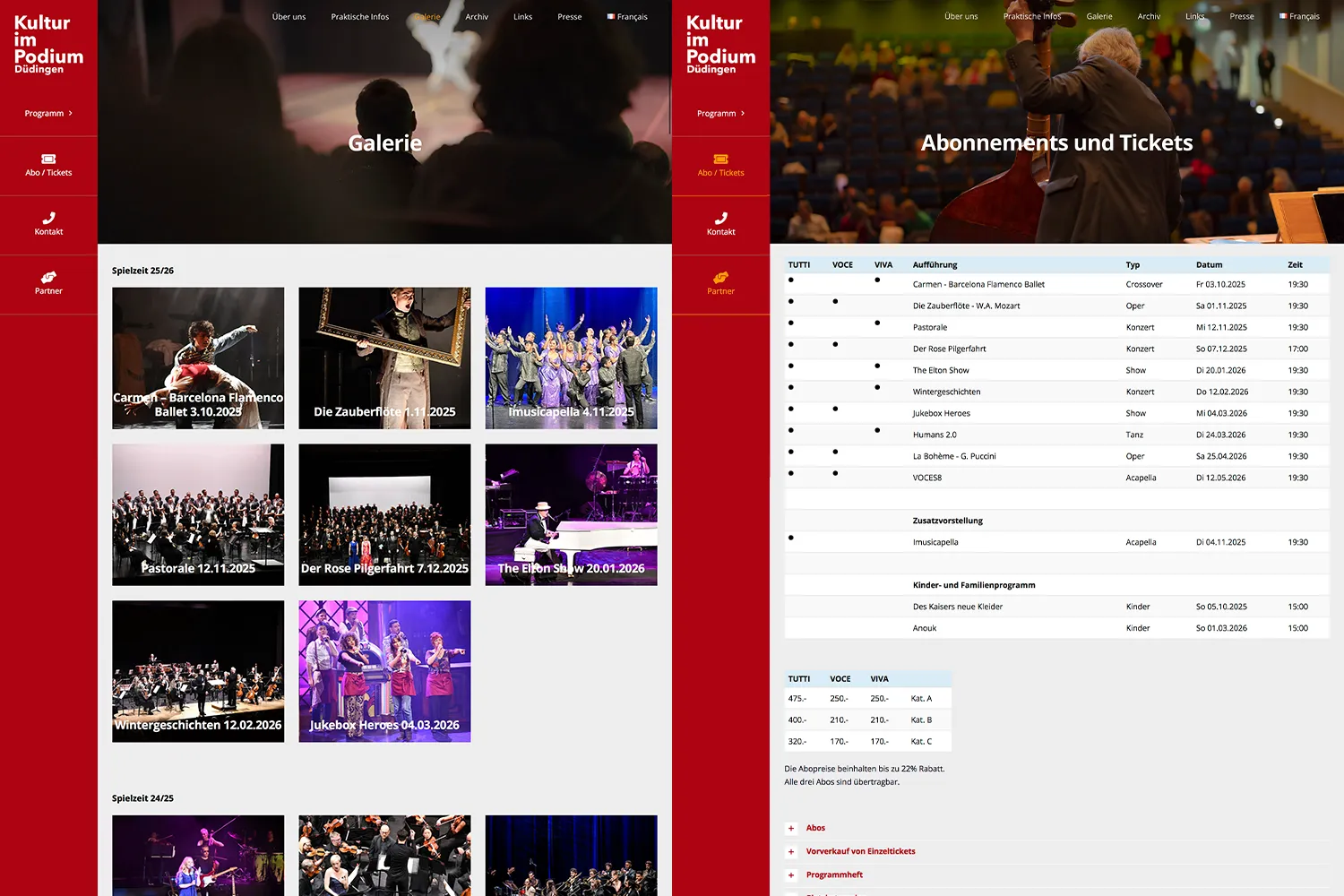
Task: Open the Jukebox Heroes 04.03.2026 thumbnail
Action: pos(384,671)
